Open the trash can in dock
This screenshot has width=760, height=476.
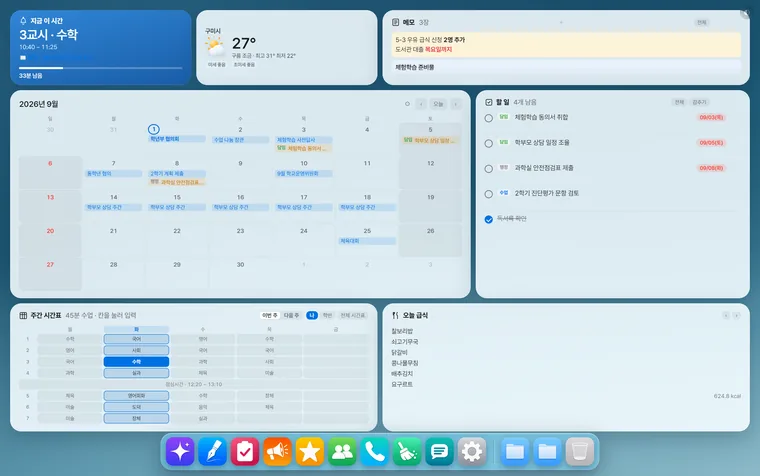tap(580, 452)
